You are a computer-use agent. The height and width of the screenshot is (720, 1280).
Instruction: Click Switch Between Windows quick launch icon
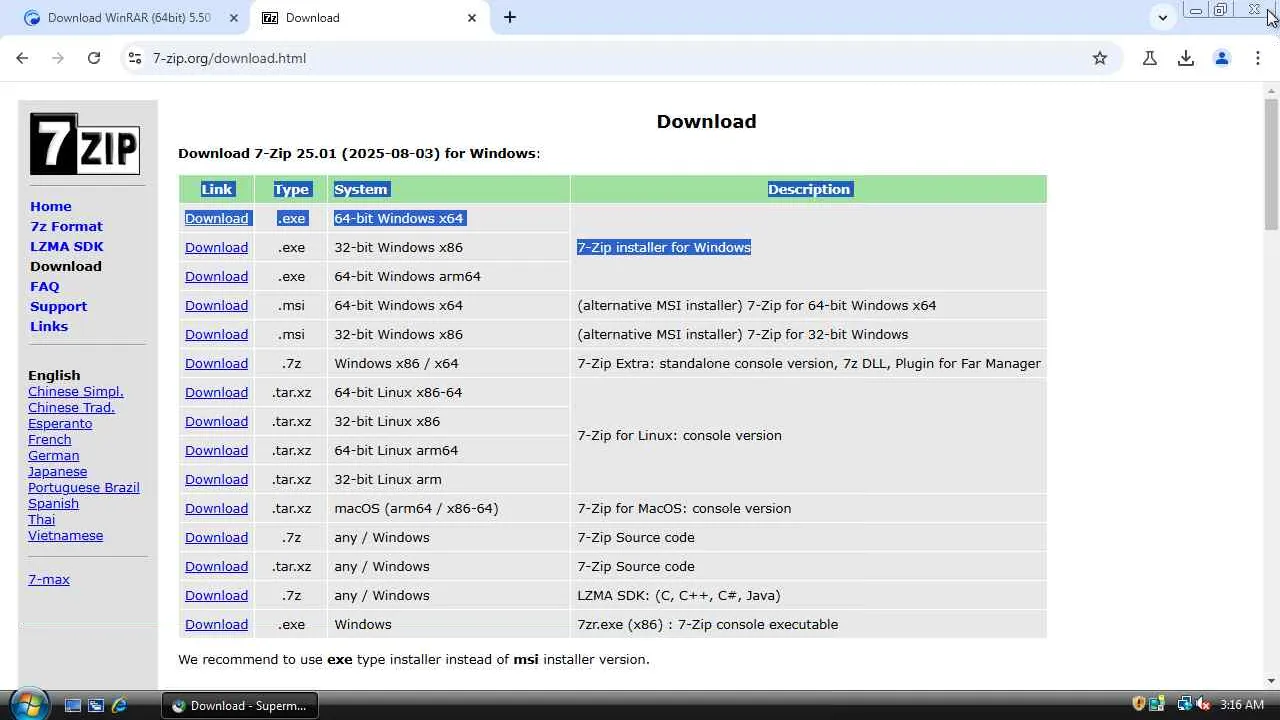(96, 705)
